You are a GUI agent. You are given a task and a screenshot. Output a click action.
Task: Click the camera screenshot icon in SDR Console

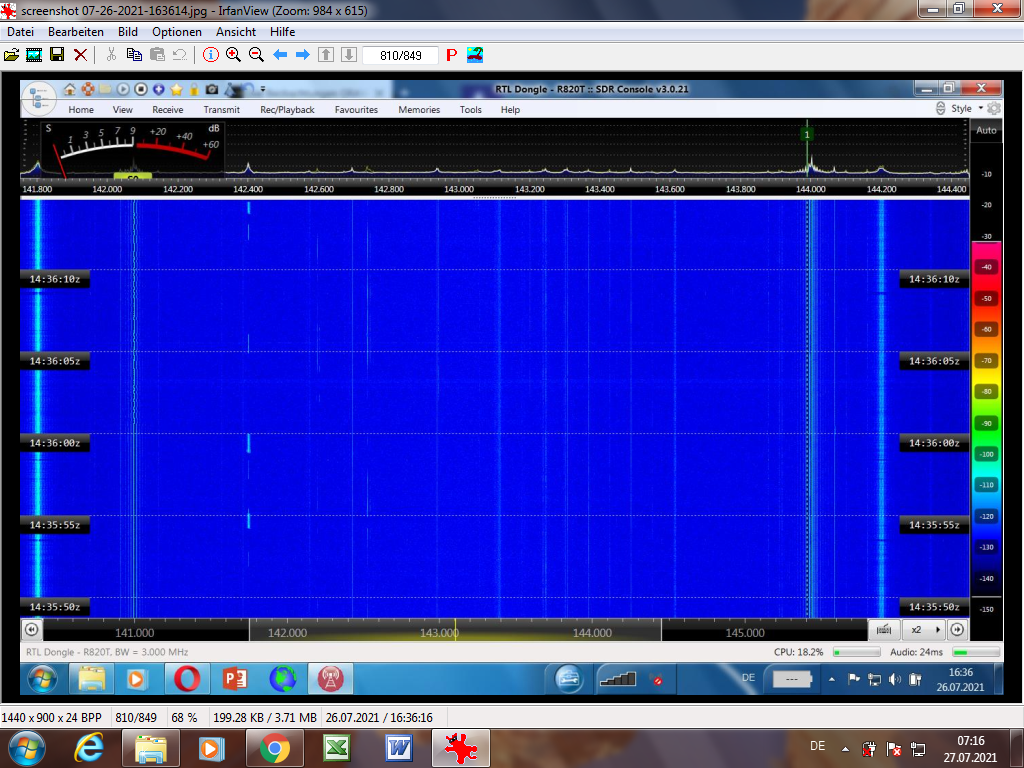[x=212, y=89]
